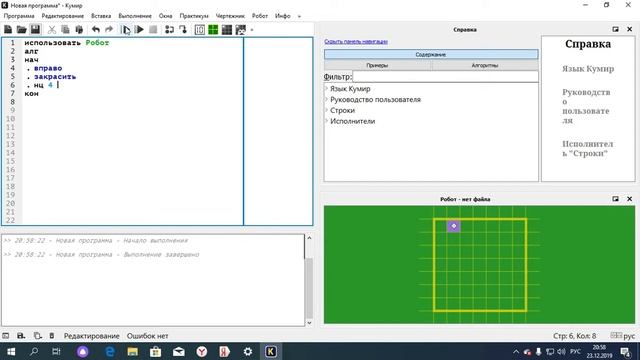Viewport: 640px width, 360px height.
Task: Open the Язык Кумир heading in the help page
Action: pyautogui.click(x=588, y=69)
